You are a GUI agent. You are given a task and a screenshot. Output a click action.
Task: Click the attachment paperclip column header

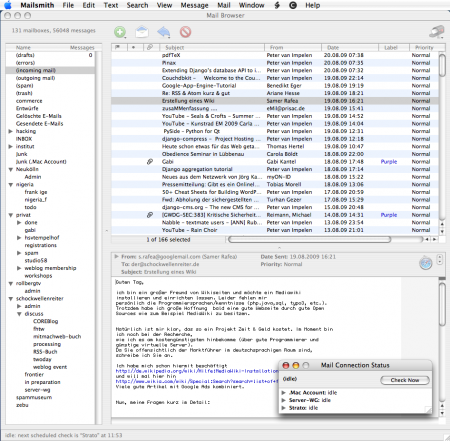coord(150,47)
